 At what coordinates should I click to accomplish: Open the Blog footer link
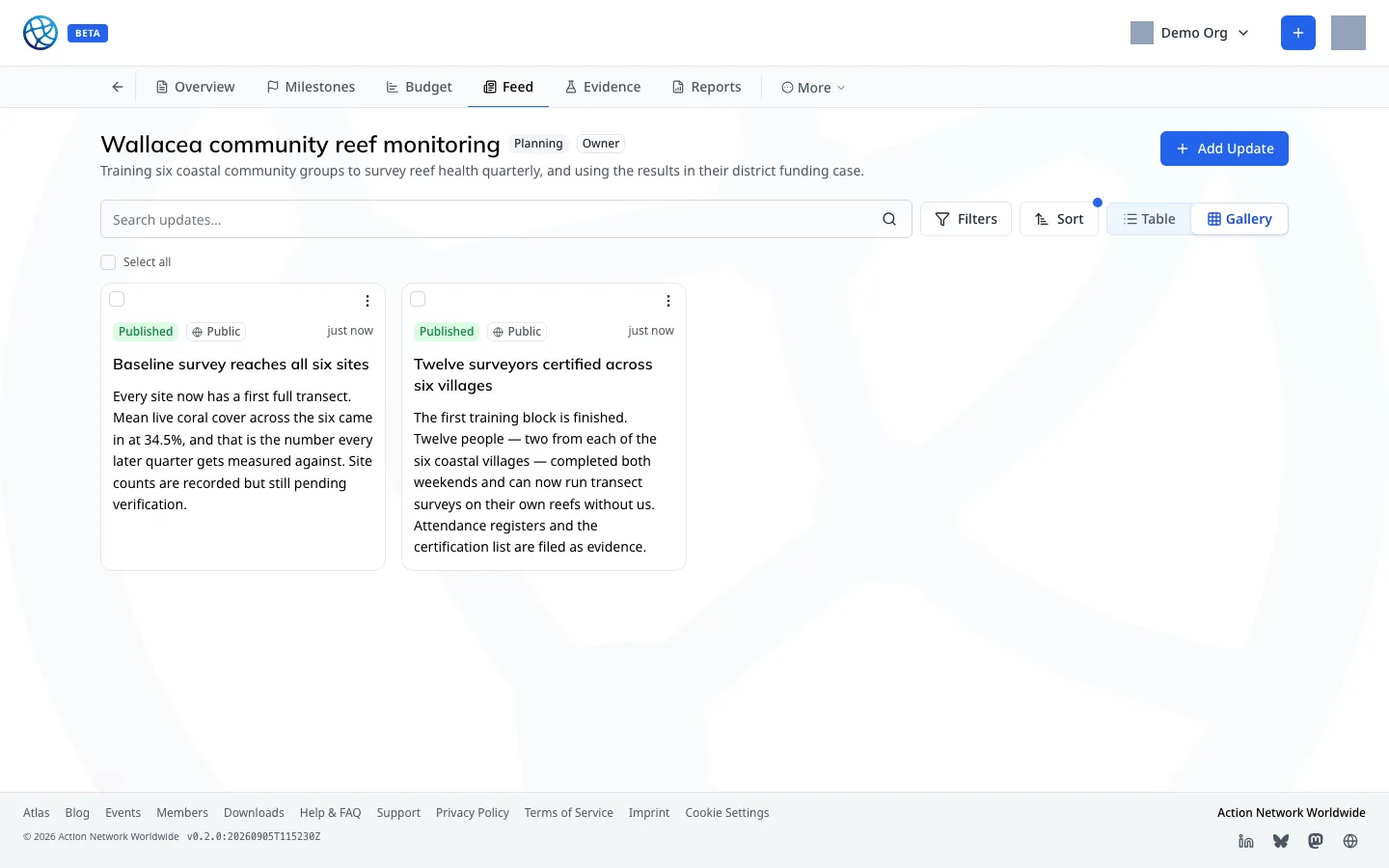pyautogui.click(x=77, y=813)
